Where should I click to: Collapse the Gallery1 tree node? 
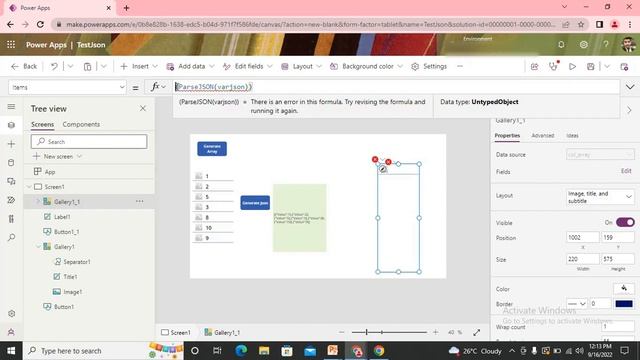[x=38, y=247]
